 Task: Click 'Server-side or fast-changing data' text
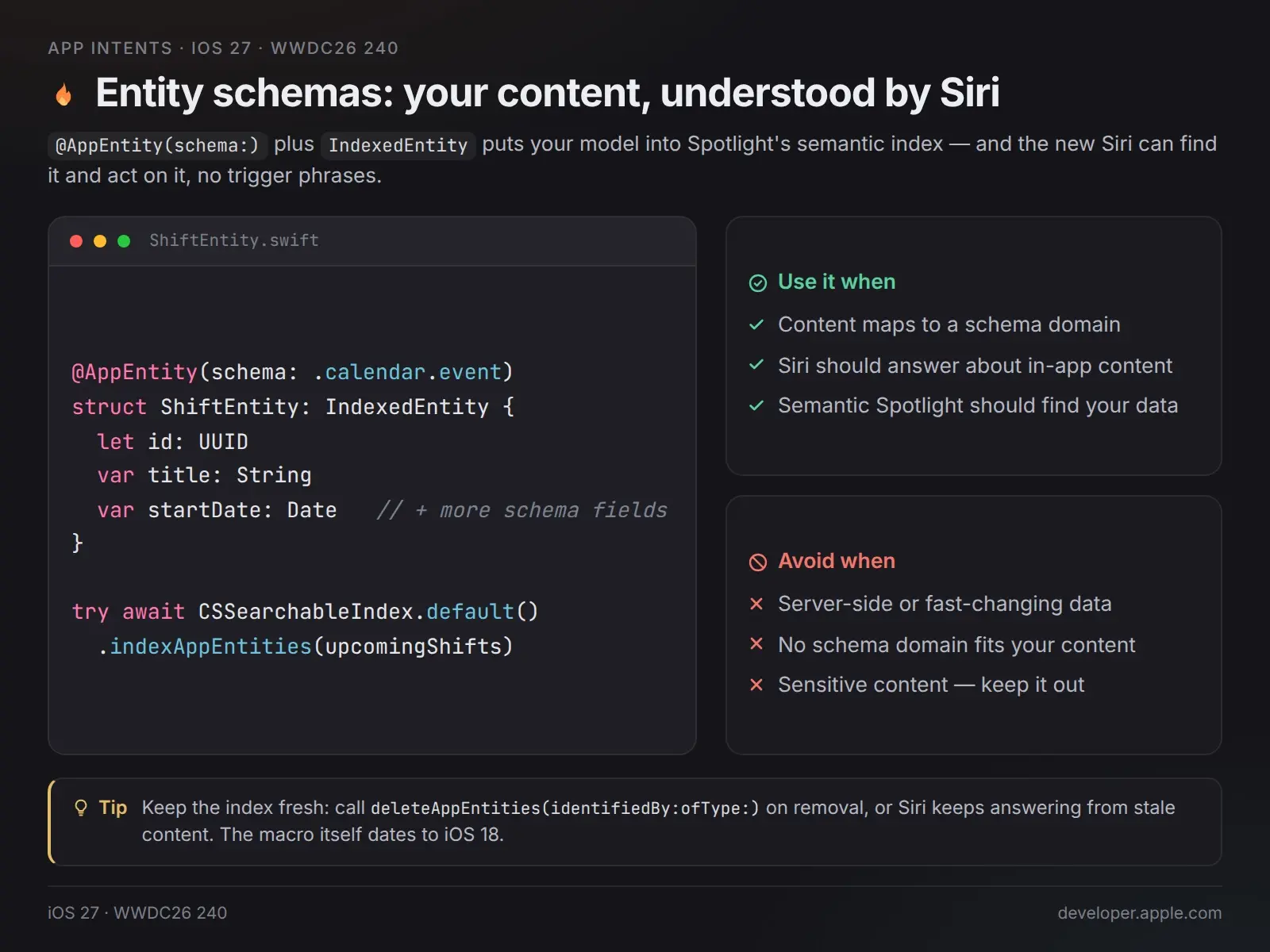click(945, 604)
